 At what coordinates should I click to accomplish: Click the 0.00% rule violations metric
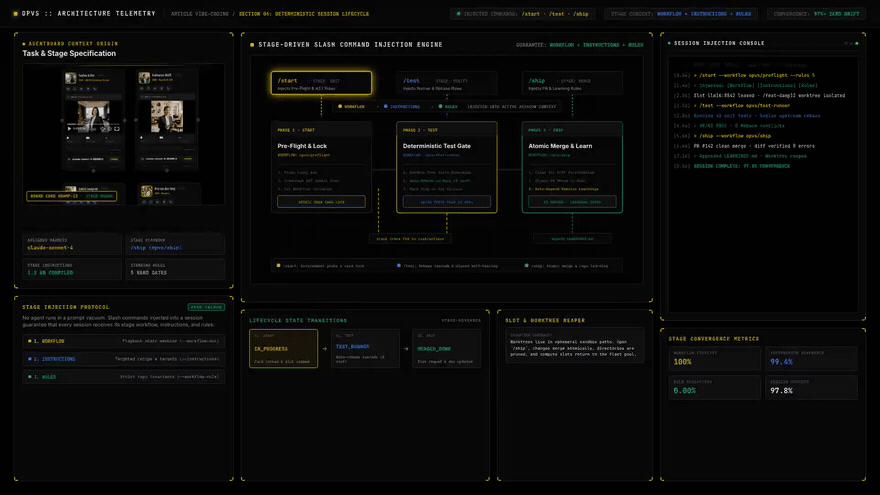click(x=714, y=387)
